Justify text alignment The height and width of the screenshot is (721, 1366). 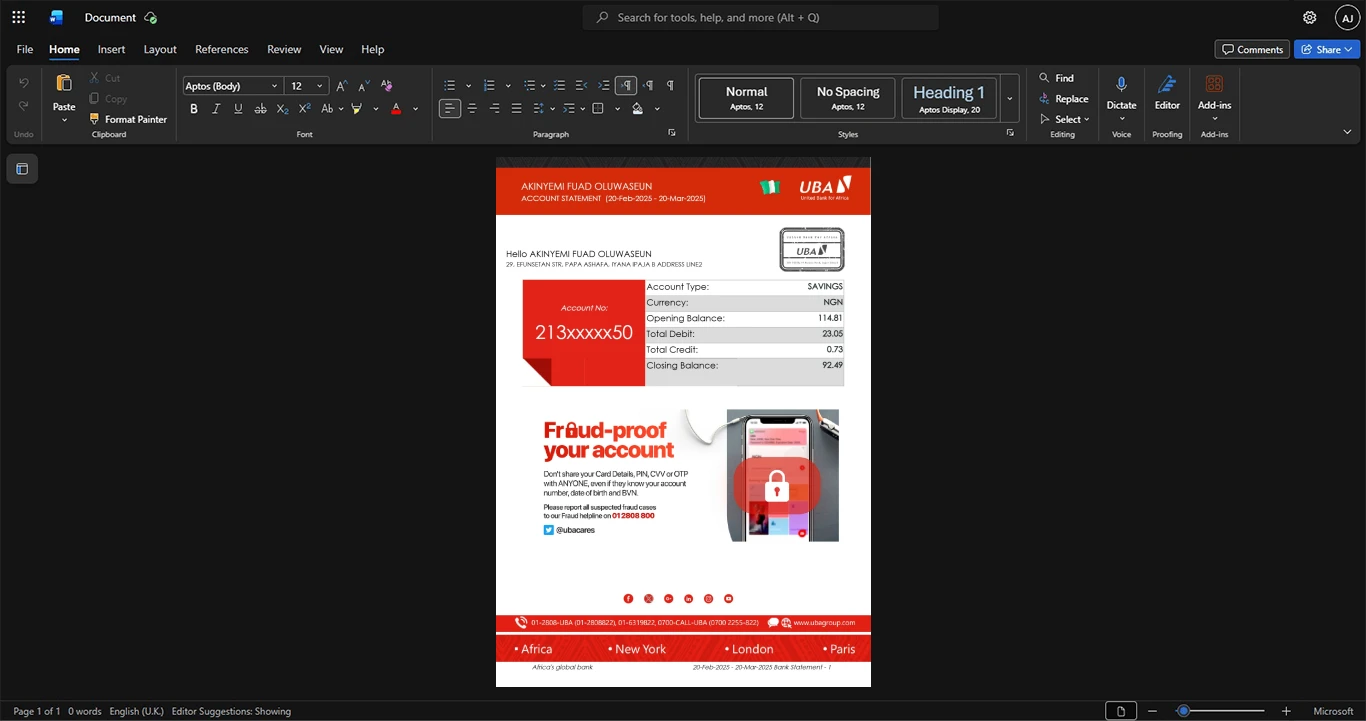pos(516,109)
